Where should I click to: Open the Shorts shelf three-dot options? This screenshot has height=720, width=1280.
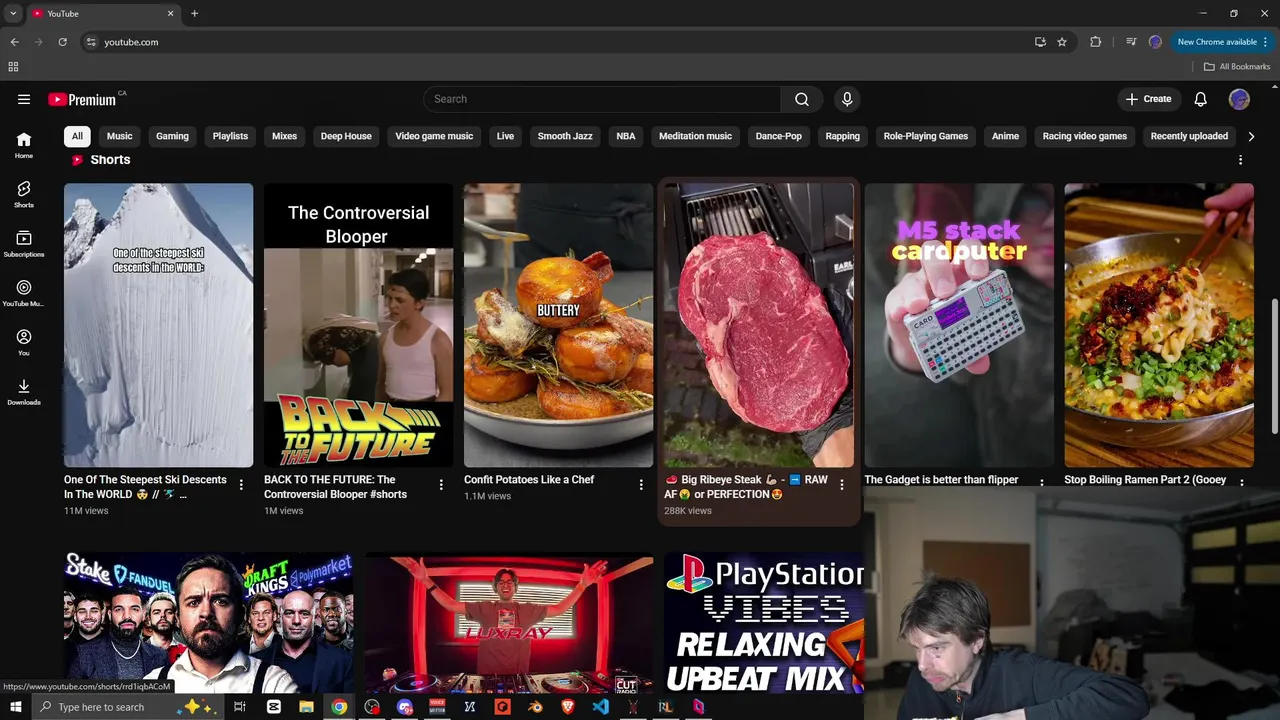[x=1241, y=160]
